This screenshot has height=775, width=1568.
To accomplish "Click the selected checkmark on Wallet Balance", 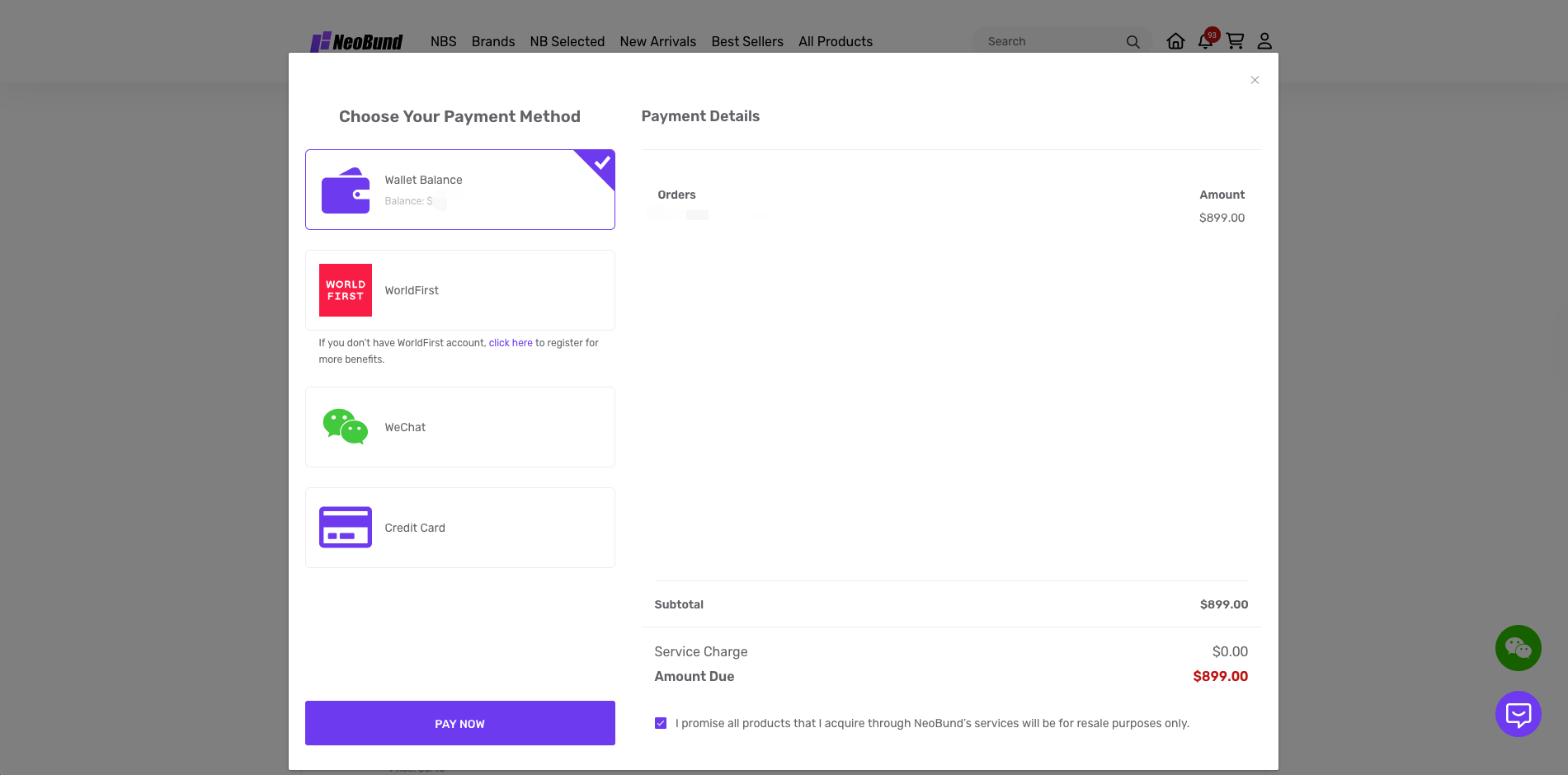I will [x=601, y=163].
